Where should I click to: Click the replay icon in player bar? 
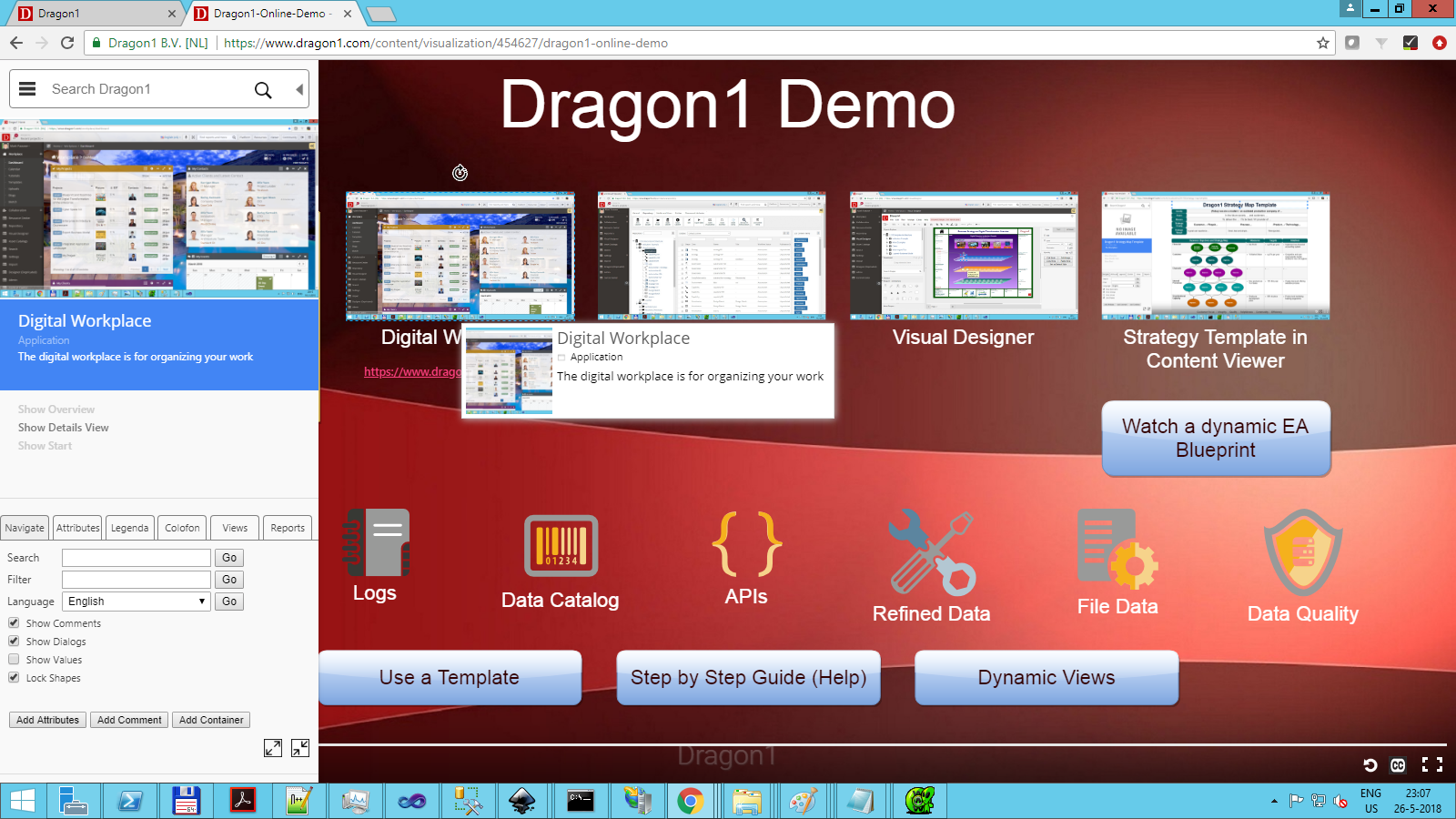(1370, 765)
